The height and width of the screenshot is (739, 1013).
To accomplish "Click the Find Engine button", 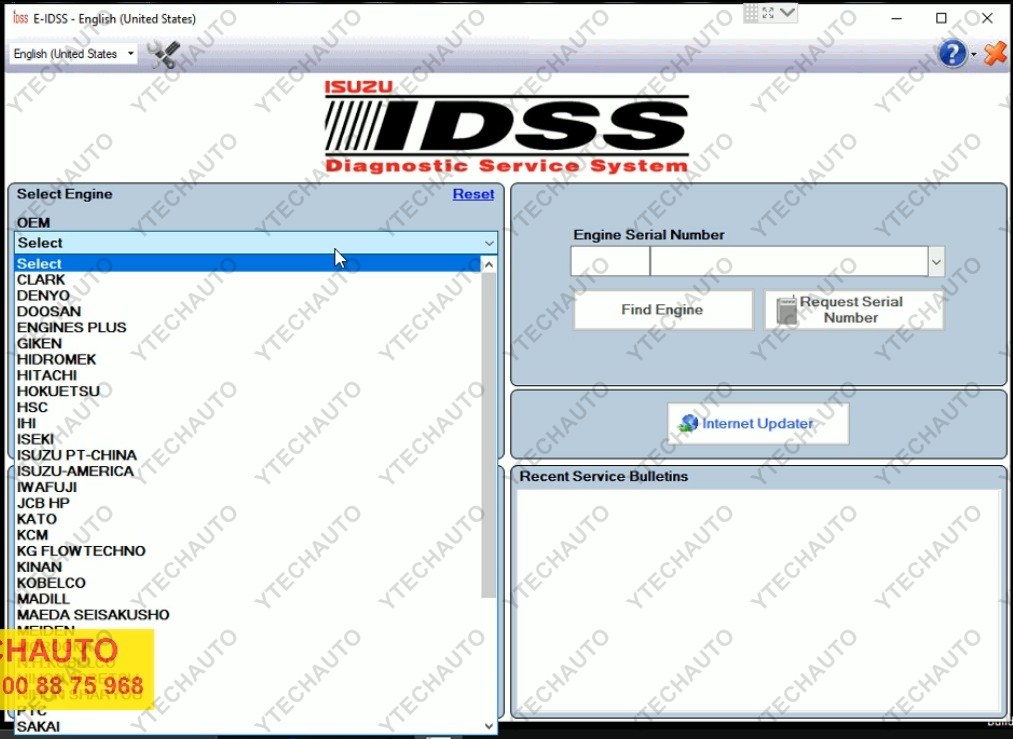I will [662, 310].
